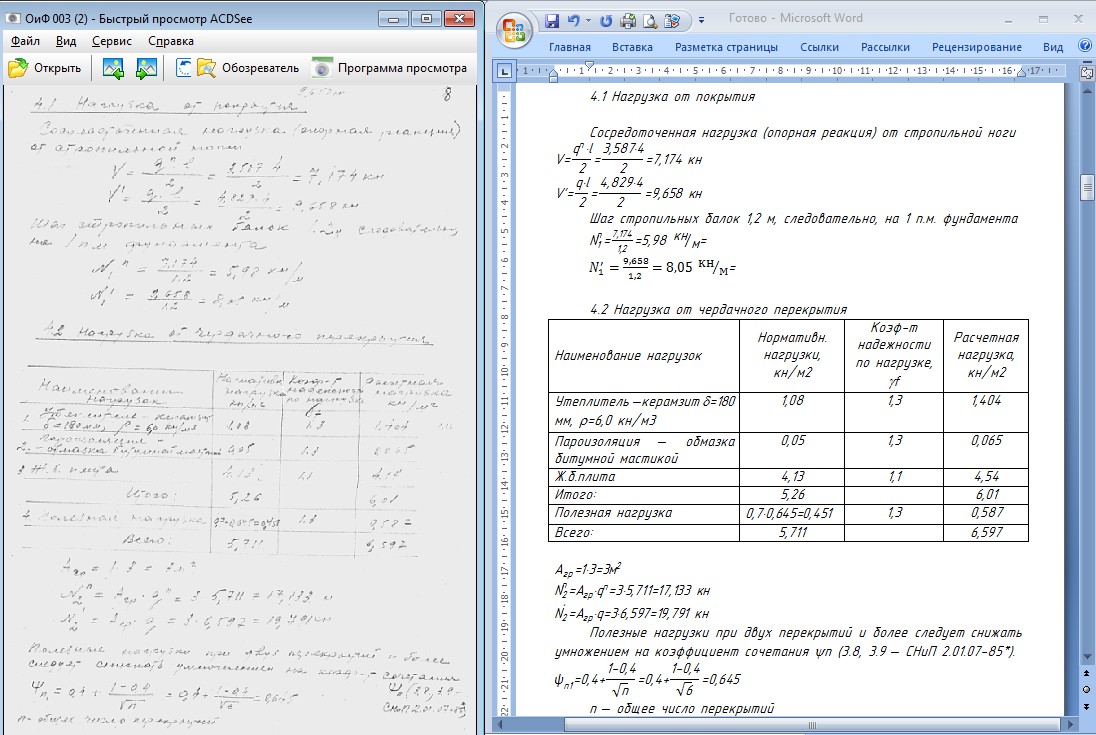1096x735 pixels.
Task: Redo action in Word quick toolbar
Action: [606, 21]
